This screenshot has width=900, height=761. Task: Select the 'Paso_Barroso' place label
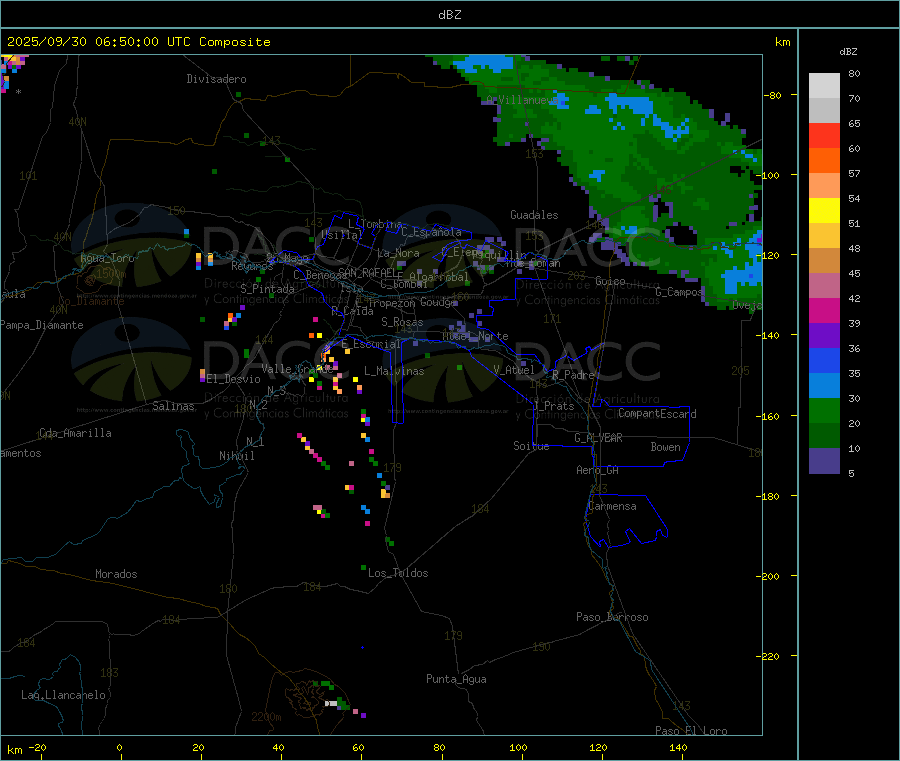tap(612, 618)
